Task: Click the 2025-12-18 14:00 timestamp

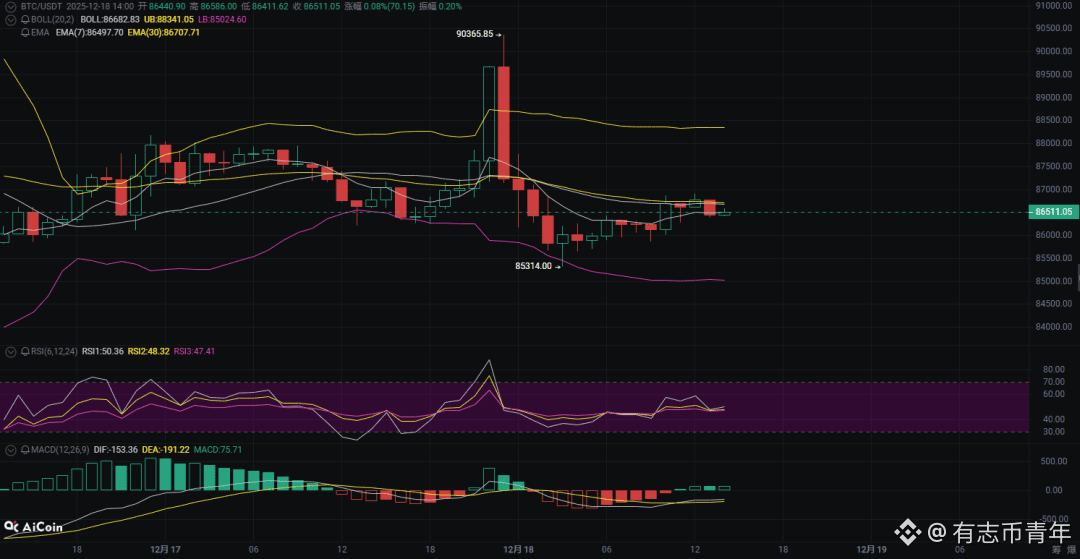Action: [x=101, y=6]
